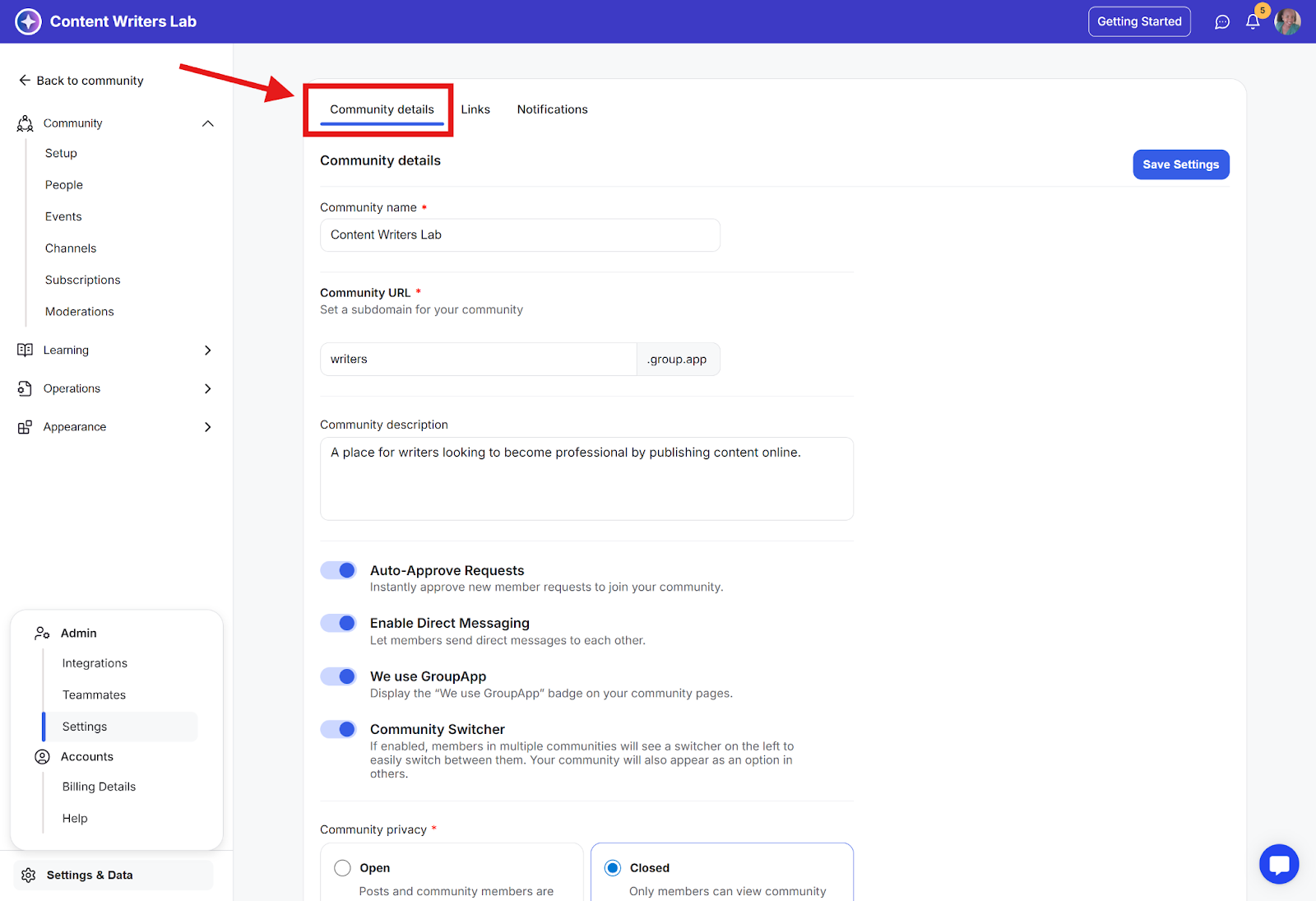Click the Appearance sidebar label
The height and width of the screenshot is (901, 1316).
tap(75, 427)
